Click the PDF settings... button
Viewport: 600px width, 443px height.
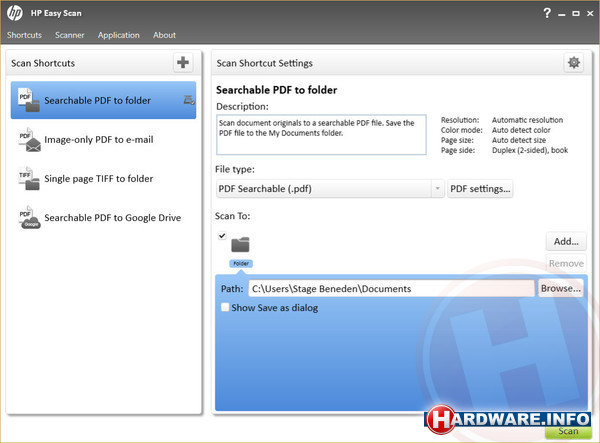(x=480, y=189)
